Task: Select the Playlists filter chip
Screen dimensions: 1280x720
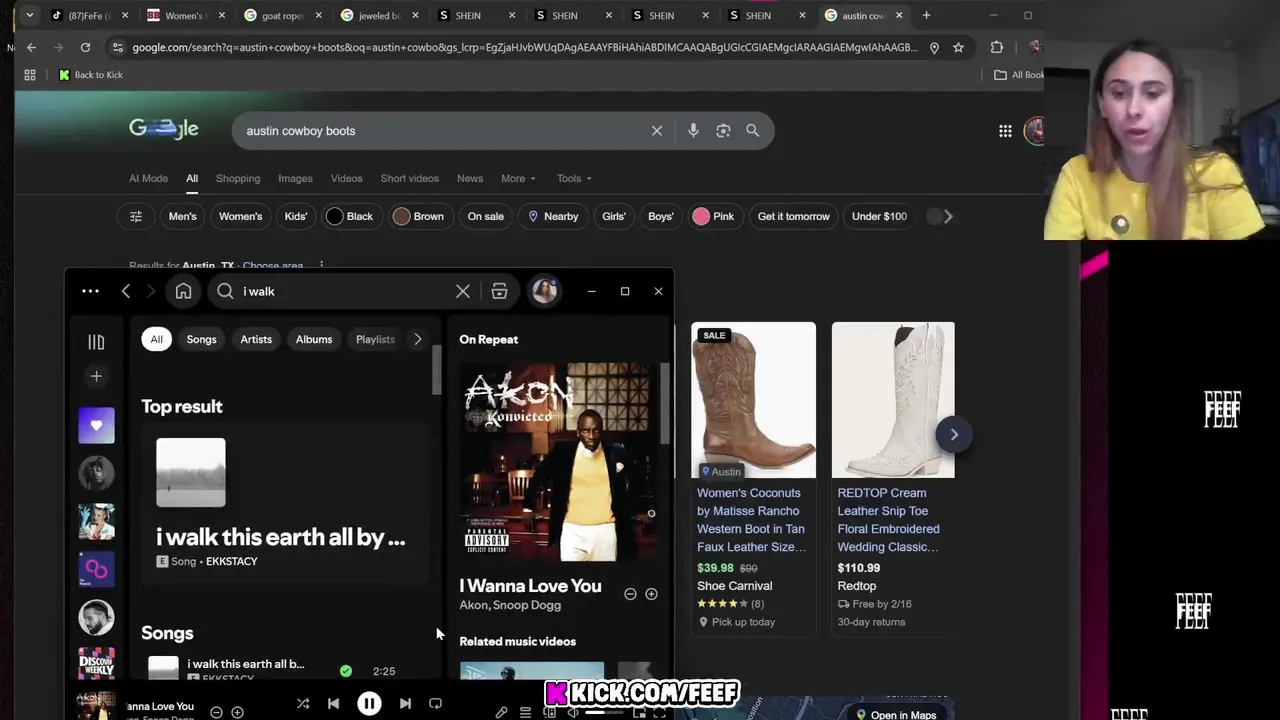Action: pos(375,339)
